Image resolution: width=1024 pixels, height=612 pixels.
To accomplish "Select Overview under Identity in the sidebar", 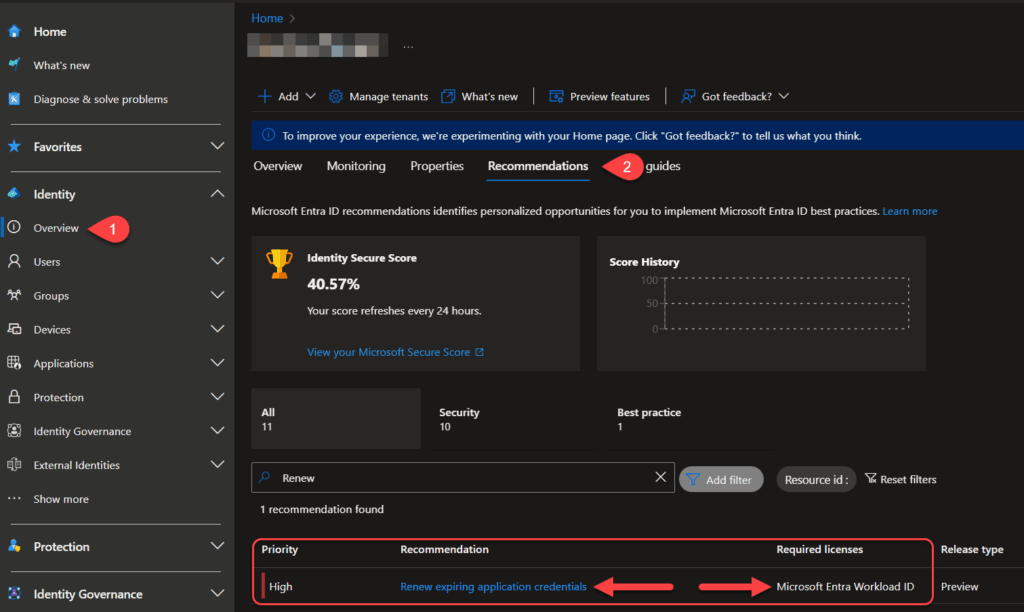I will point(56,228).
